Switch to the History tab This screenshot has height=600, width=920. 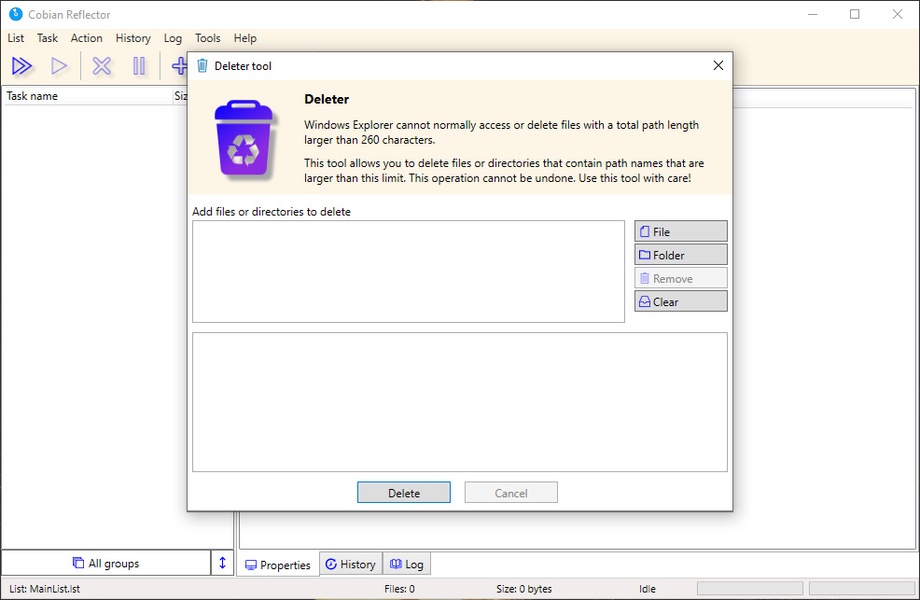click(351, 564)
